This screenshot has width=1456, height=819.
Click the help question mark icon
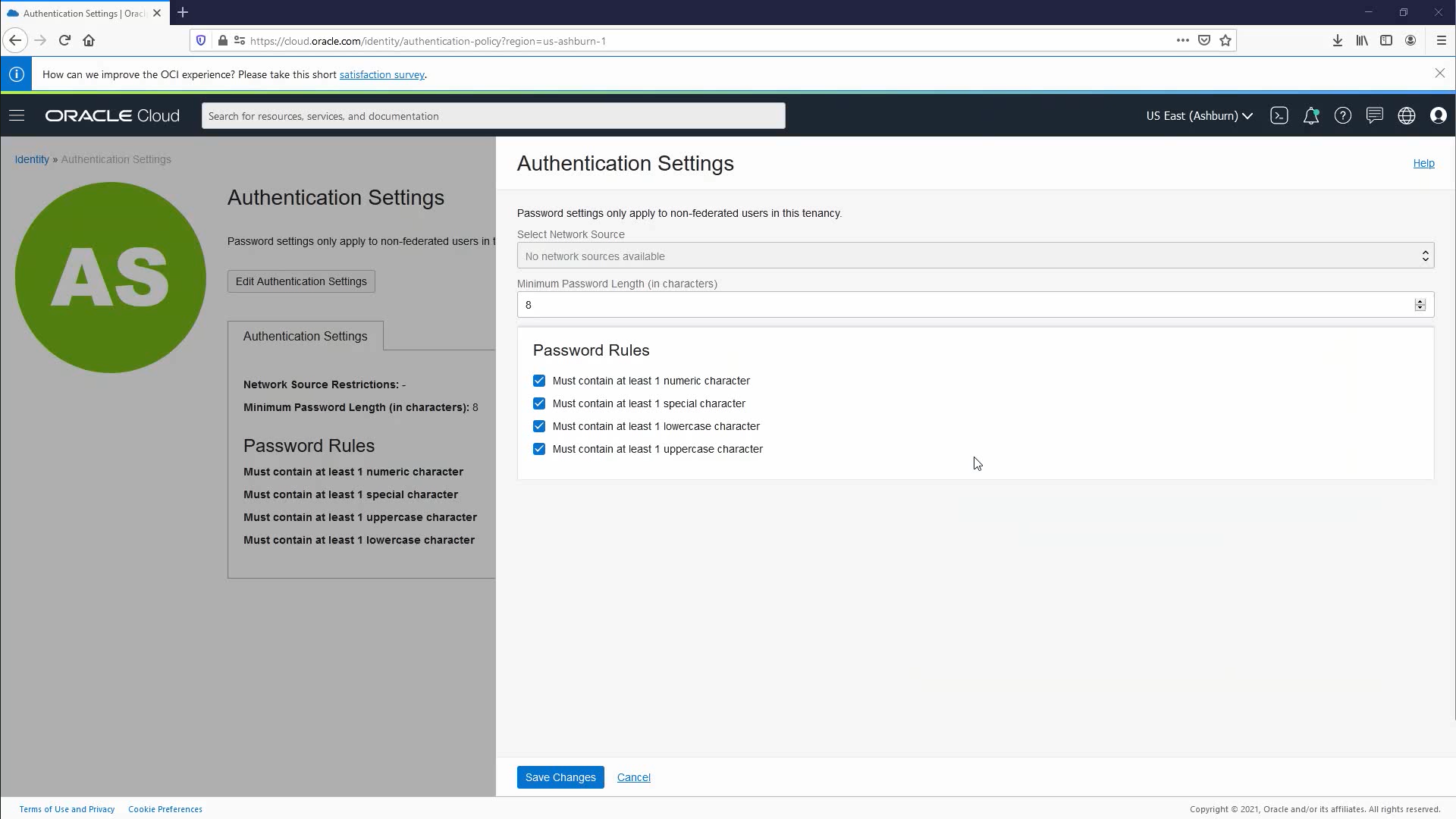[1342, 116]
